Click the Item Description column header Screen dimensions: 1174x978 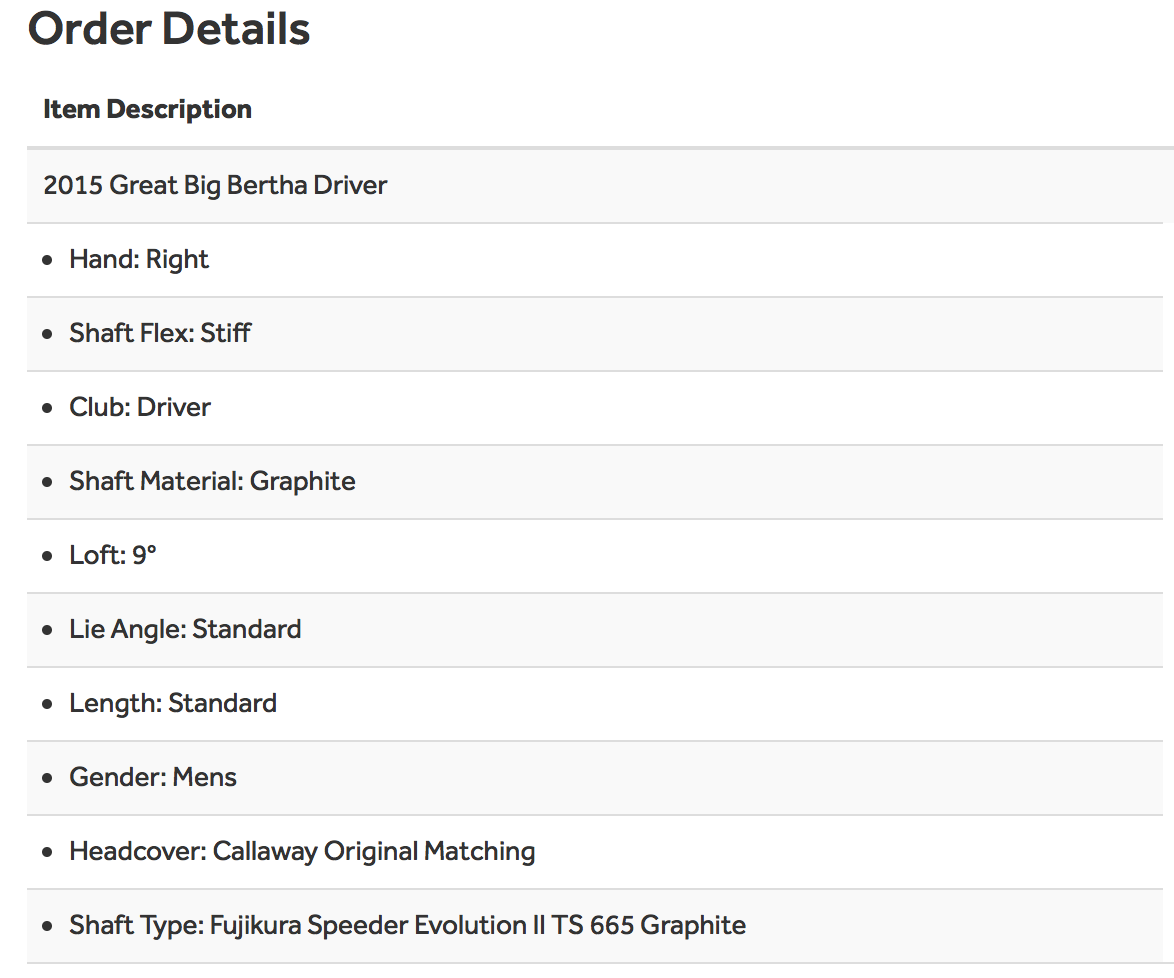coord(147,109)
